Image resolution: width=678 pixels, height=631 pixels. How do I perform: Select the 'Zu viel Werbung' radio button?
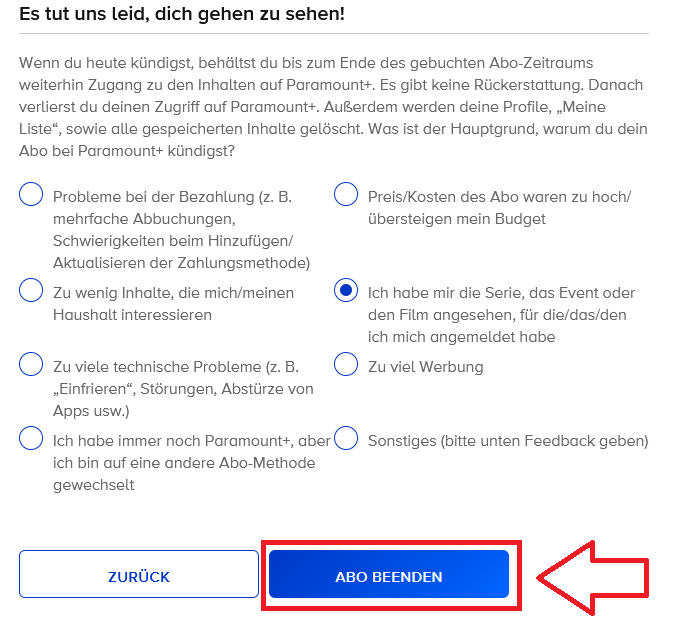pos(346,364)
